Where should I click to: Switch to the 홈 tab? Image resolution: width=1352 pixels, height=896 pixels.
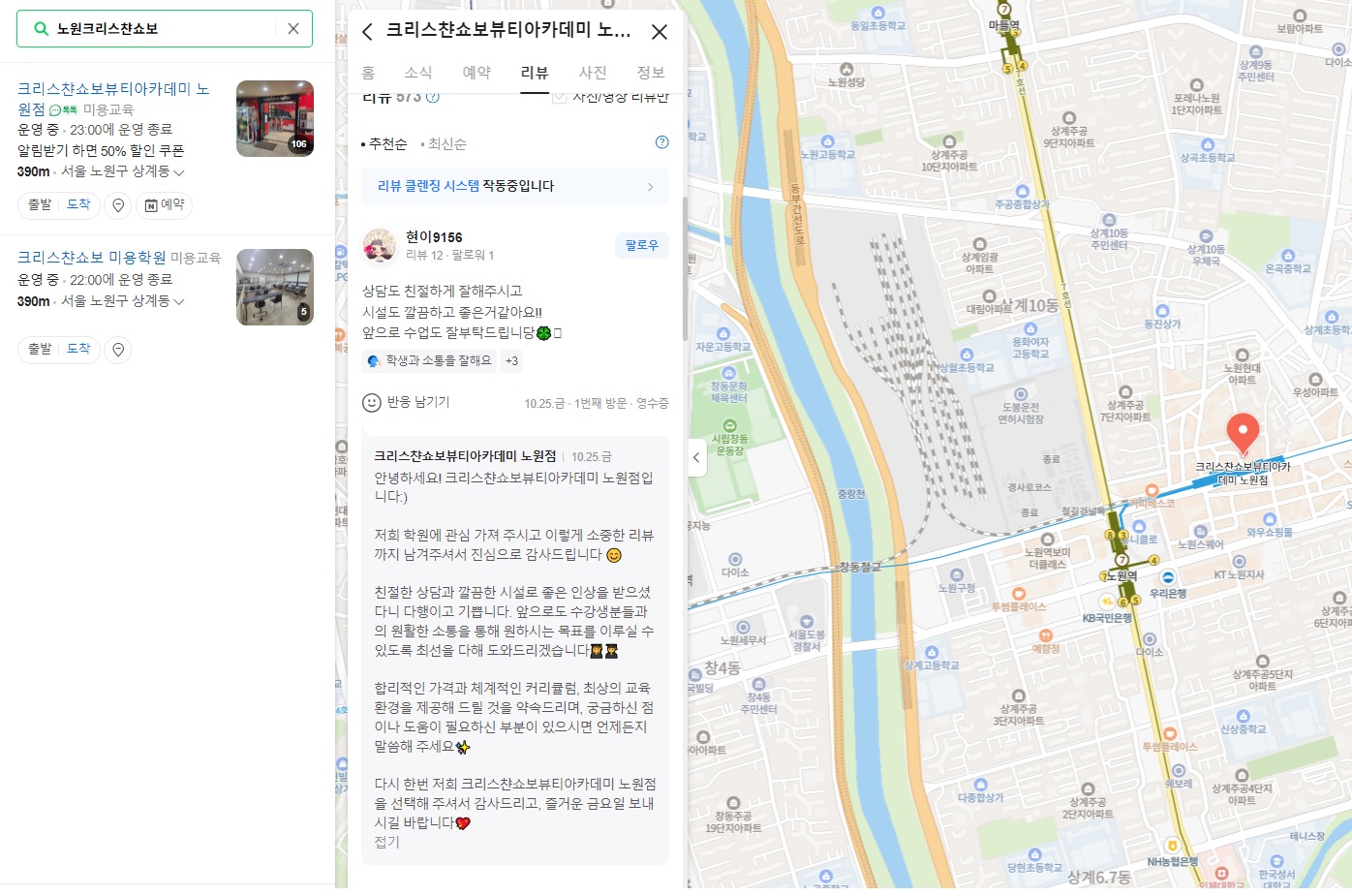(368, 73)
